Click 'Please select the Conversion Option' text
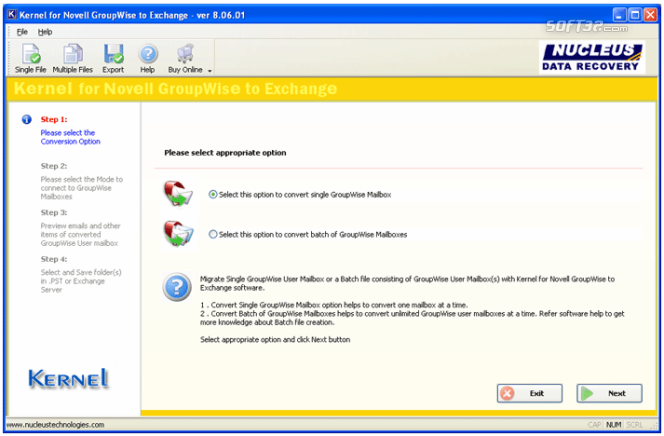 pos(70,137)
